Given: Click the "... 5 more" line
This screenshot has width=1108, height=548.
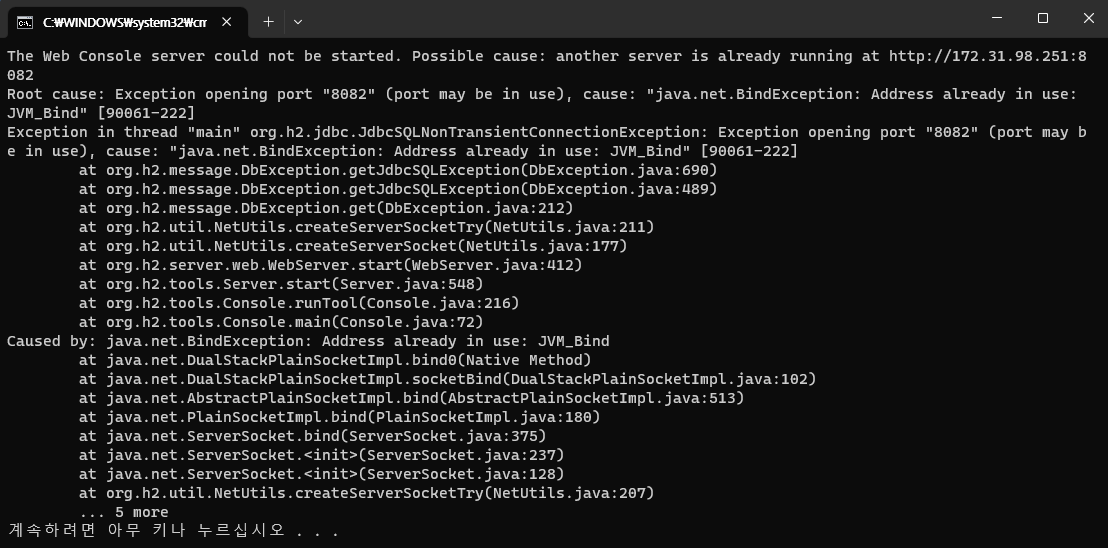Looking at the screenshot, I should click(x=124, y=512).
